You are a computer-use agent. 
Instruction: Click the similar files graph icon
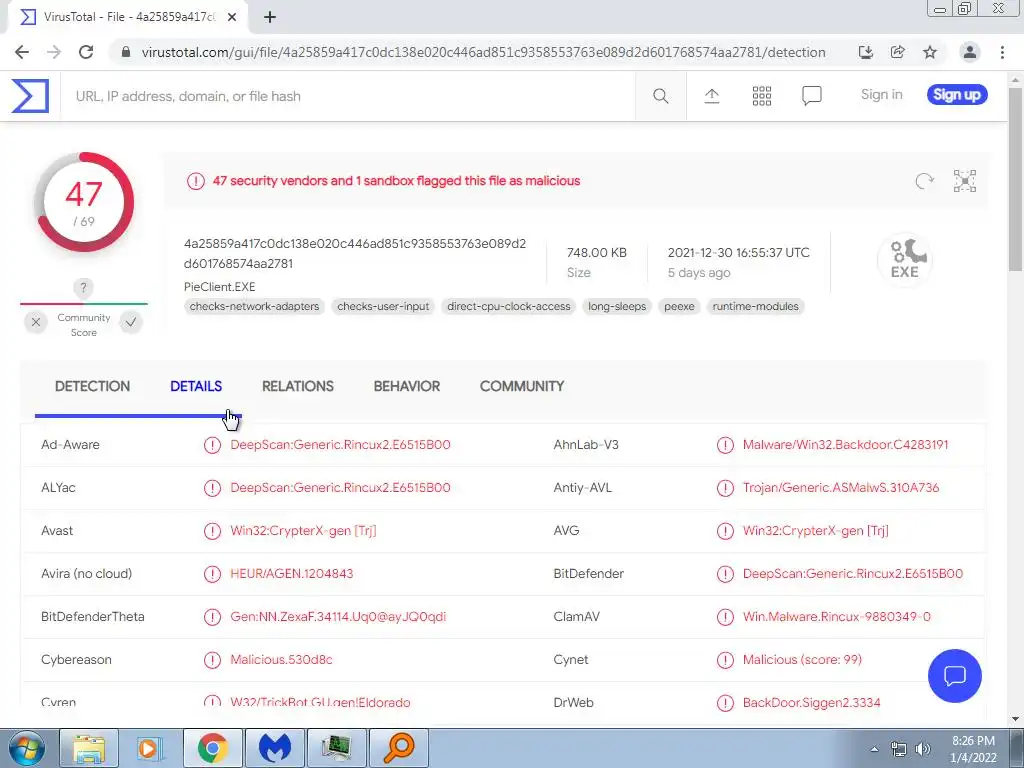click(x=965, y=181)
